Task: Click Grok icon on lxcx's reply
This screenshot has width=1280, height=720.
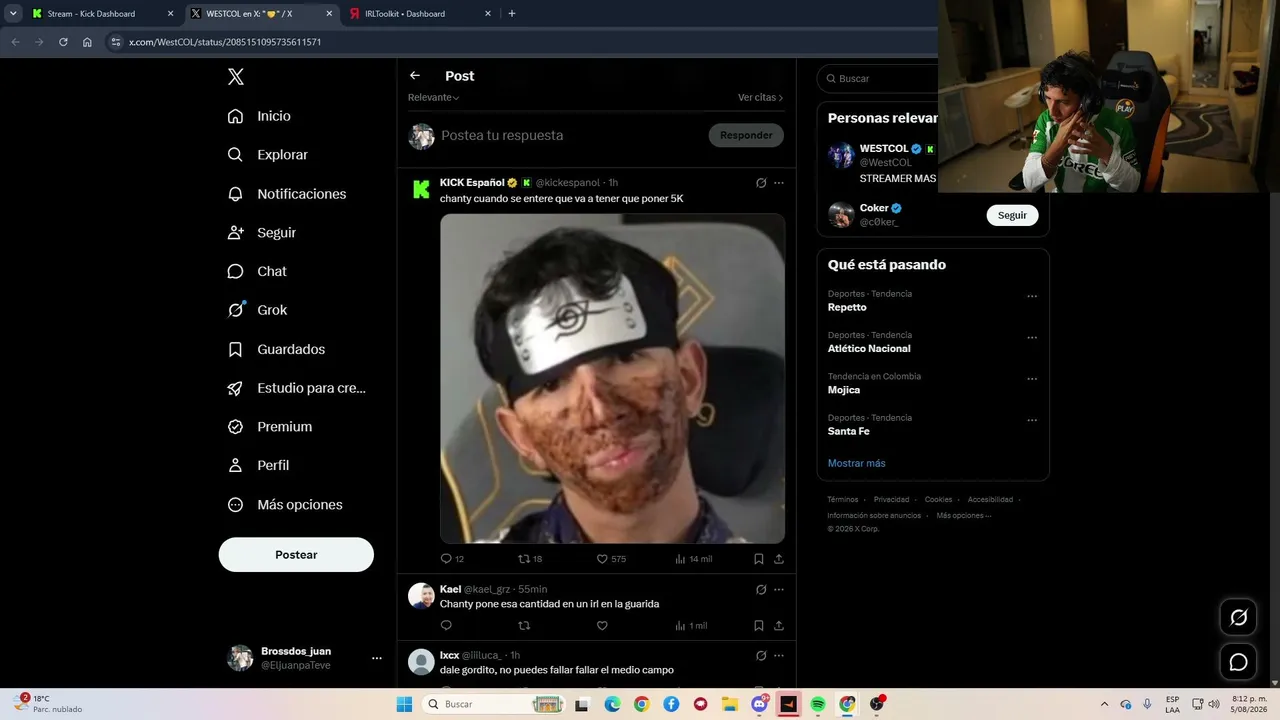Action: coord(761,656)
